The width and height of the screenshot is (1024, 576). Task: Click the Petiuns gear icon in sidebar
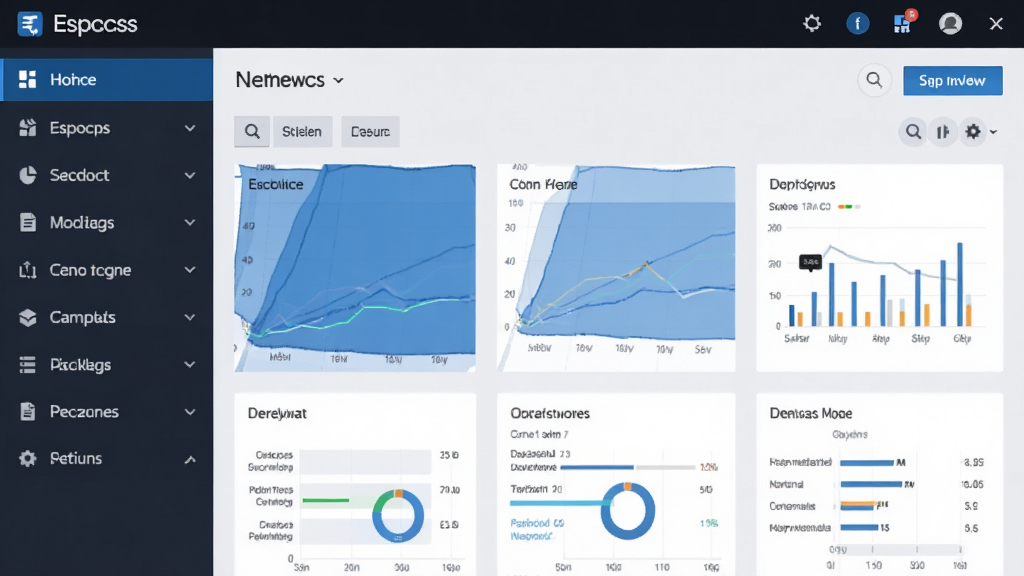[x=27, y=458]
